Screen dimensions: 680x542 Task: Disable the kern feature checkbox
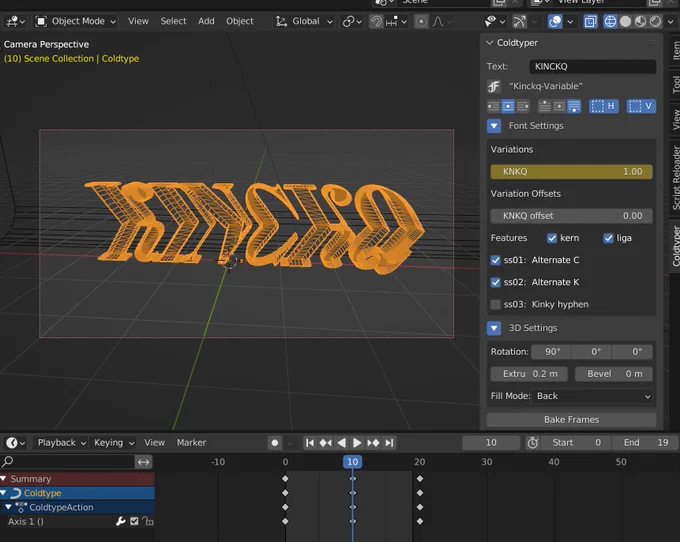[552, 238]
